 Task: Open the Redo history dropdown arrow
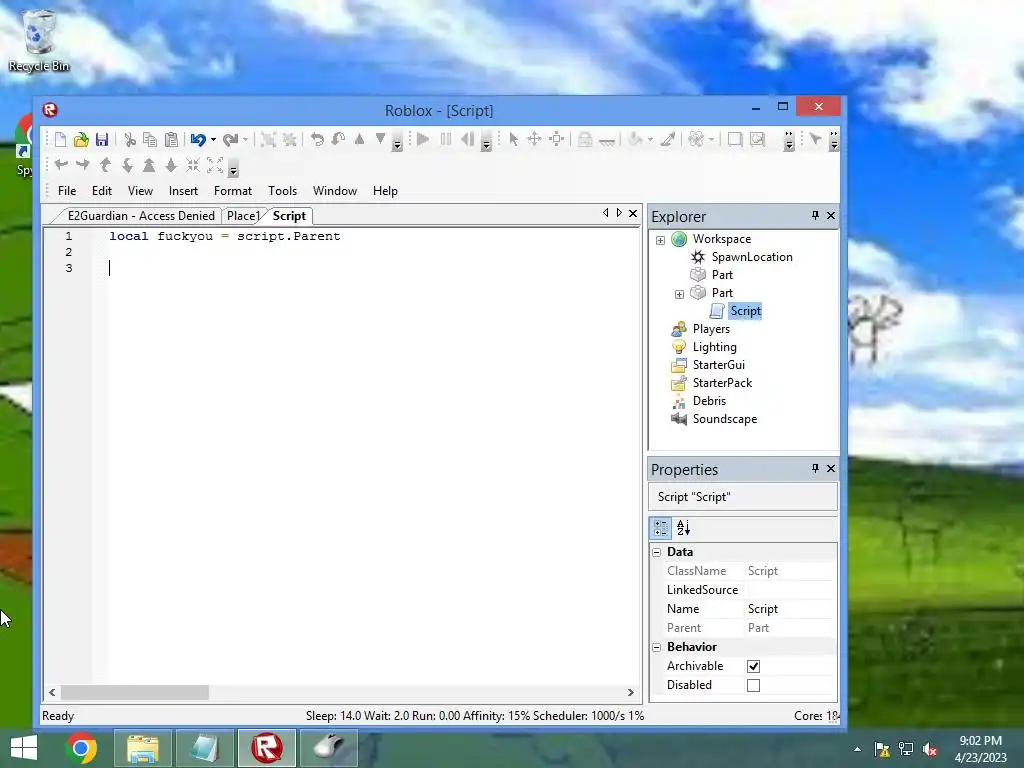click(246, 140)
